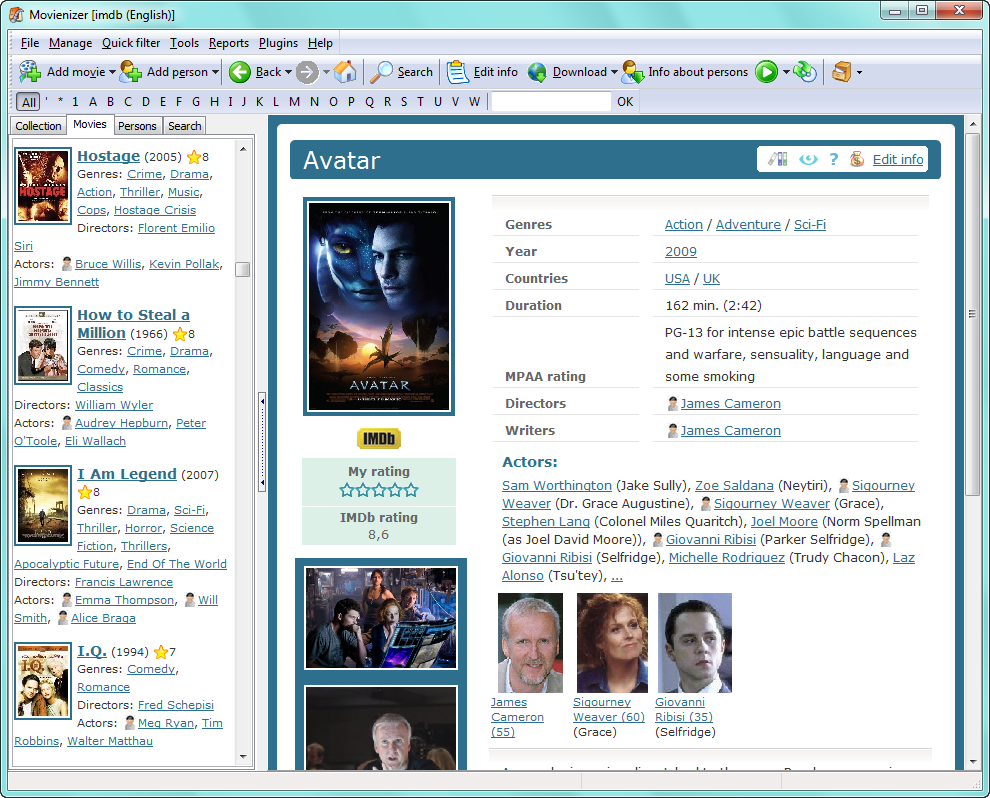Click the person icon beside Audrey Hepburn

(x=67, y=423)
